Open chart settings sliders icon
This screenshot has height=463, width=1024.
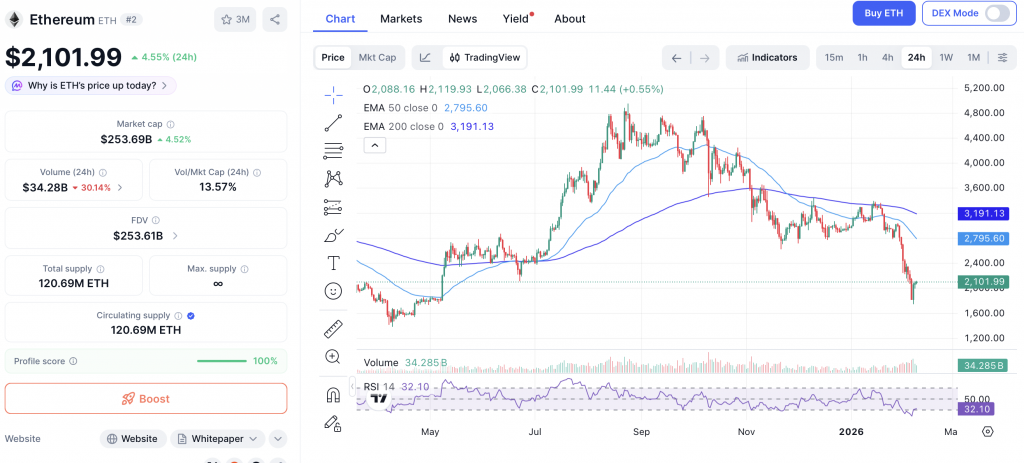point(1002,58)
